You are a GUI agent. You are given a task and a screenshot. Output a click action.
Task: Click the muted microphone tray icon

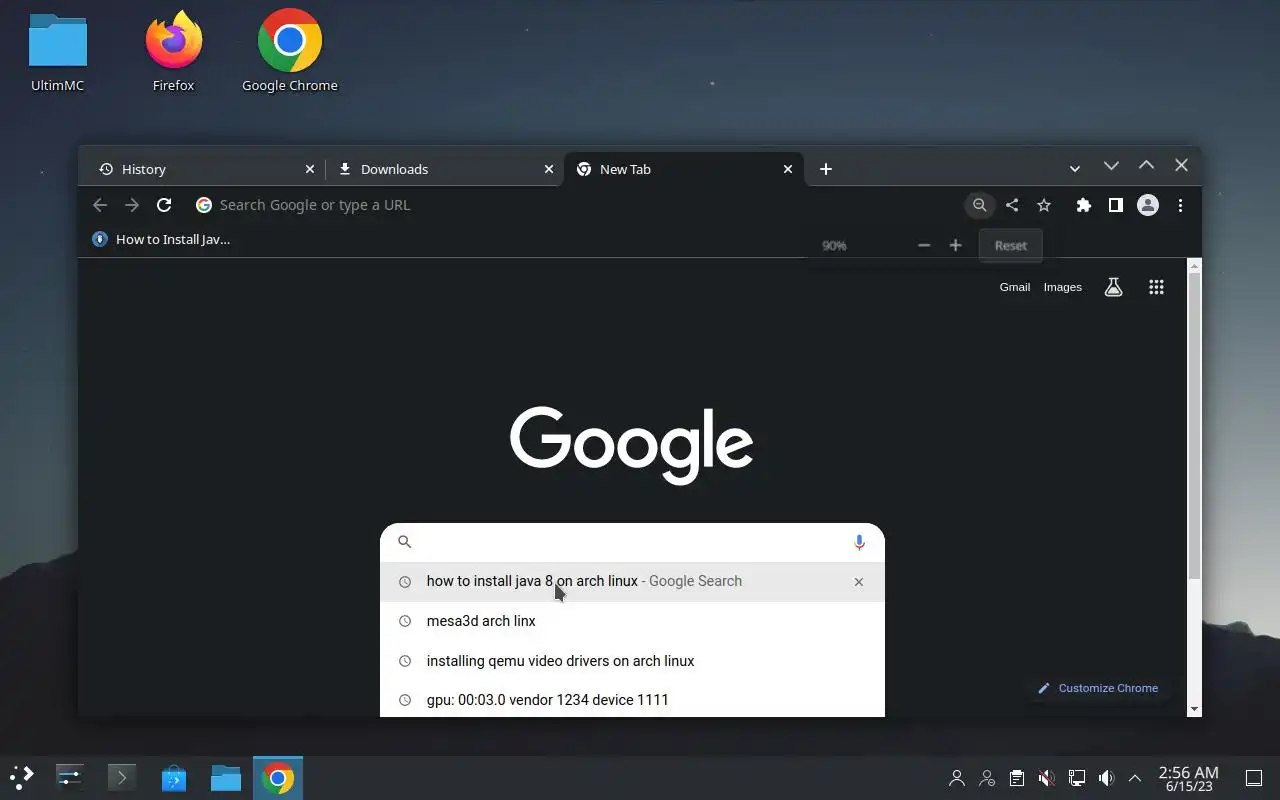pos(1046,777)
